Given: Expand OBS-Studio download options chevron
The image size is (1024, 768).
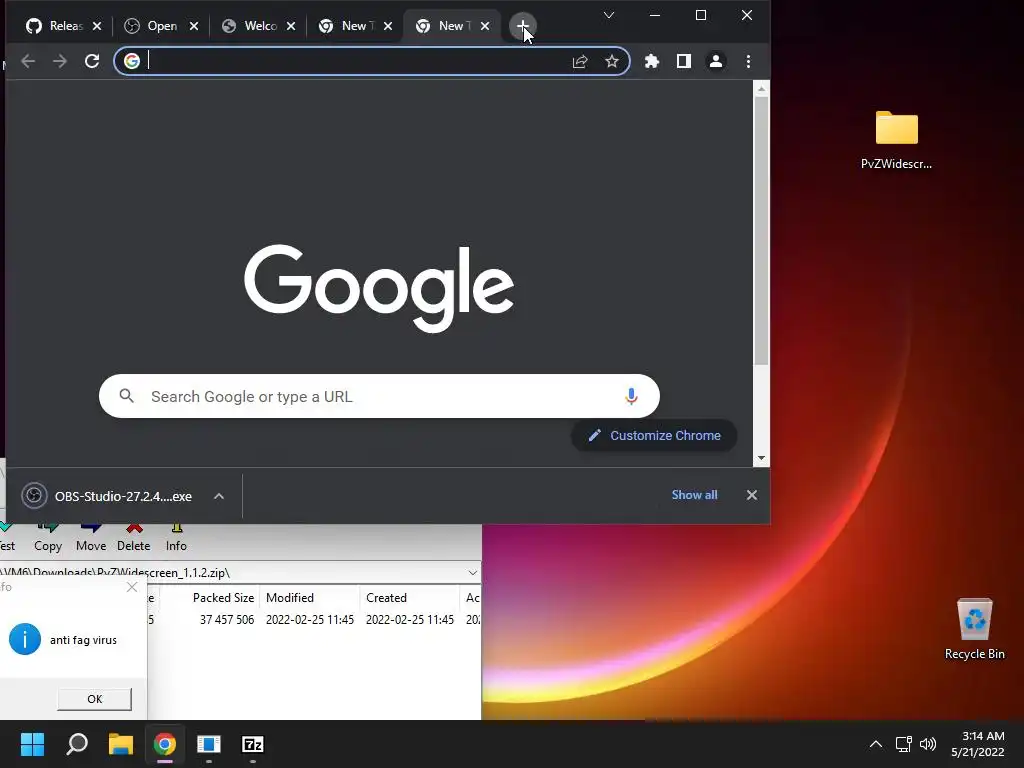Looking at the screenshot, I should 219,496.
